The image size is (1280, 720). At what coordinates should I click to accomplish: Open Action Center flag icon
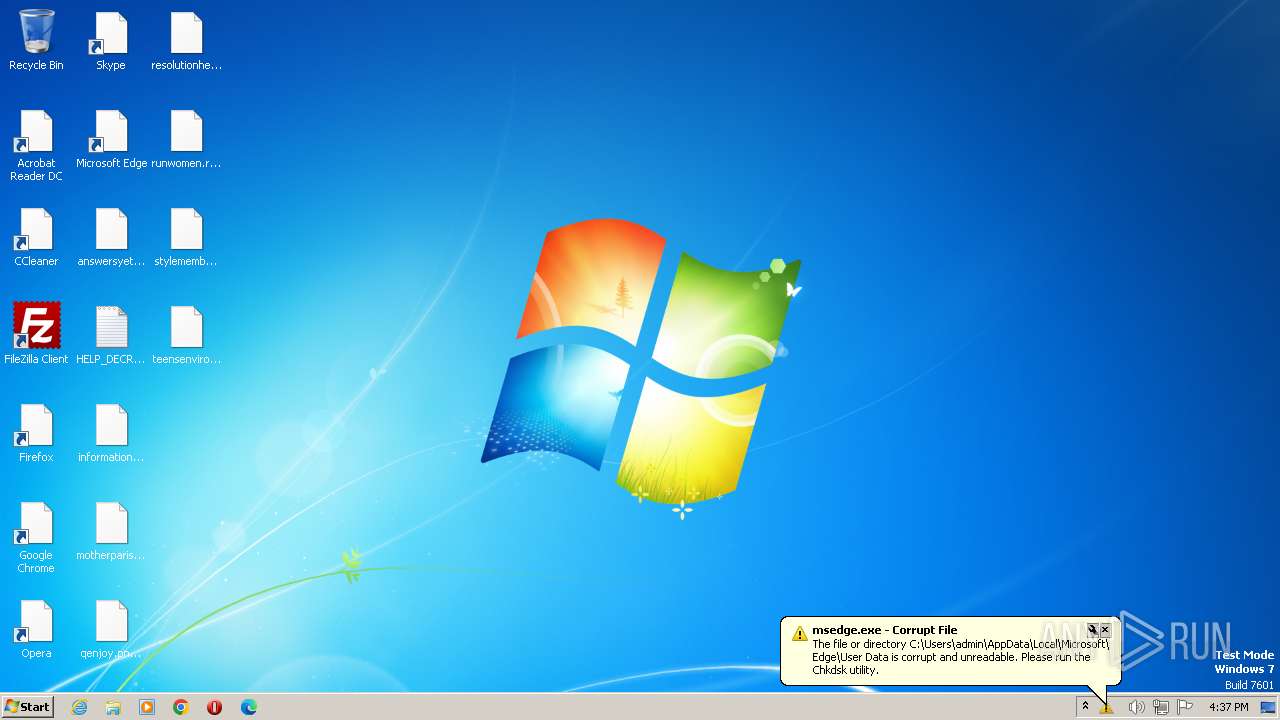tap(1185, 707)
